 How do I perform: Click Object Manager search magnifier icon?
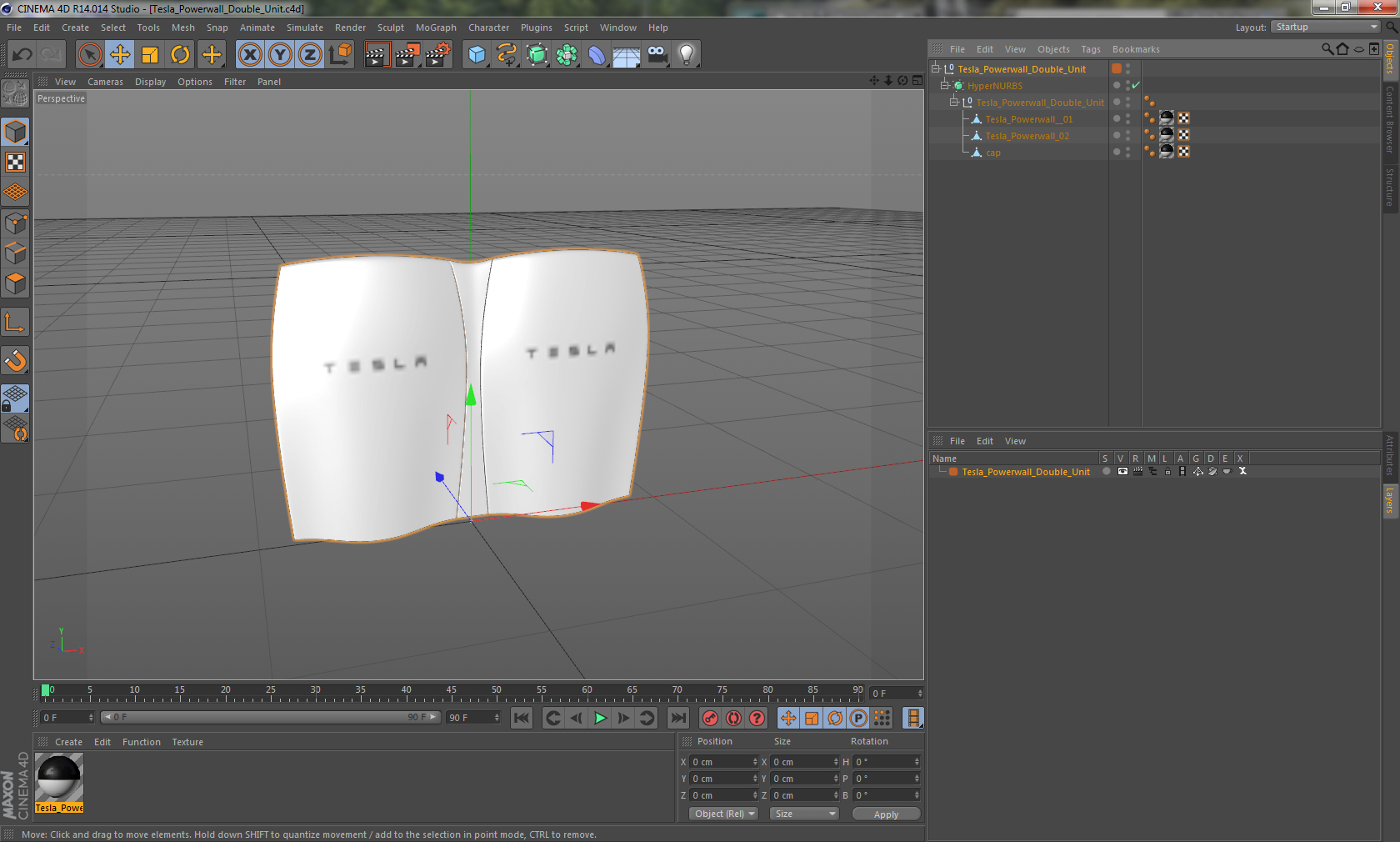click(1327, 49)
